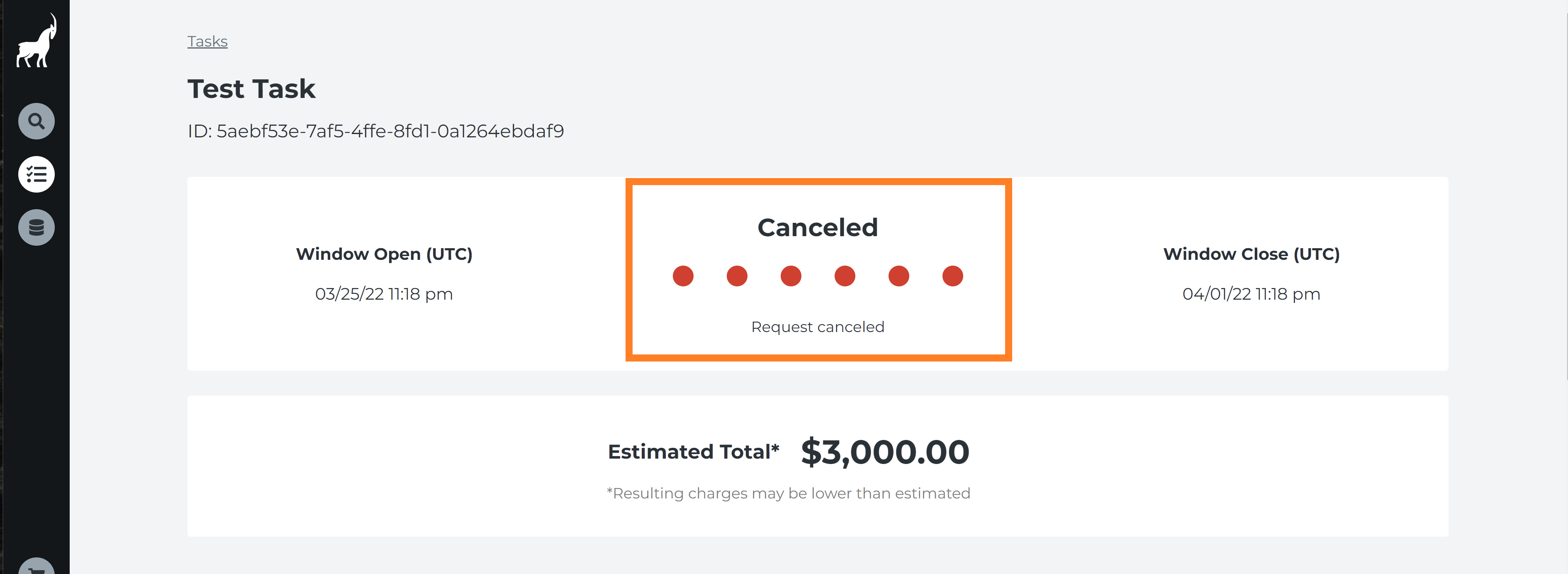Click the second red status dot
The image size is (1568, 574).
(737, 276)
